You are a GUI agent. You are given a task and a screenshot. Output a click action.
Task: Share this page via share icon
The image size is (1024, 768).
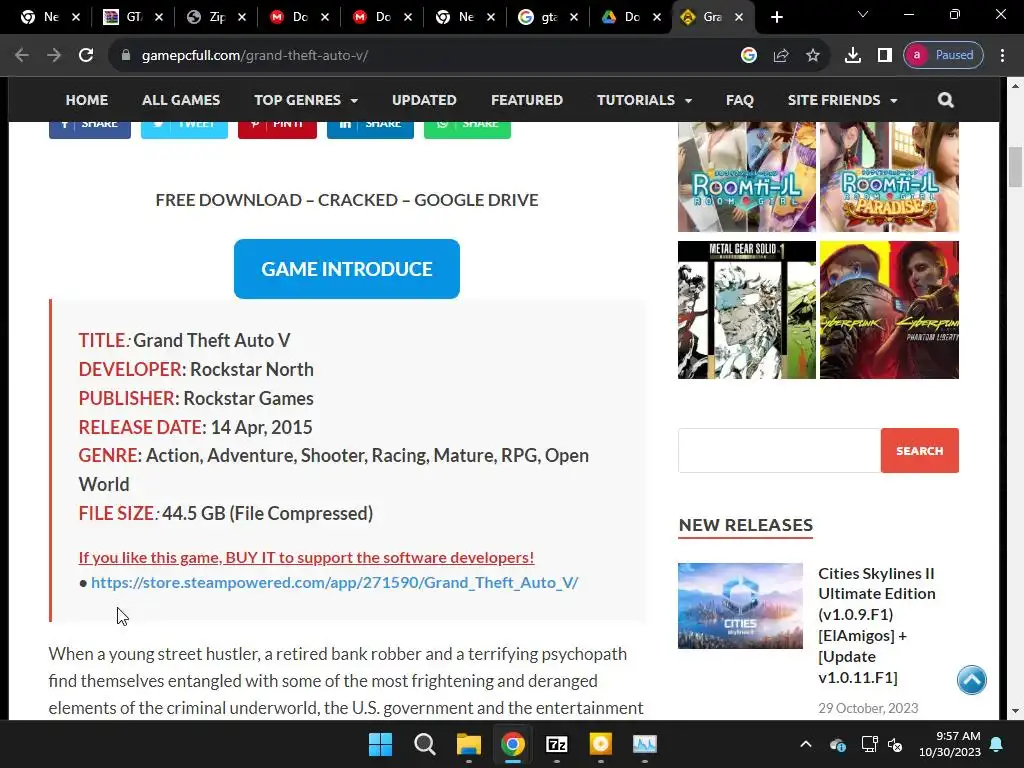click(780, 56)
